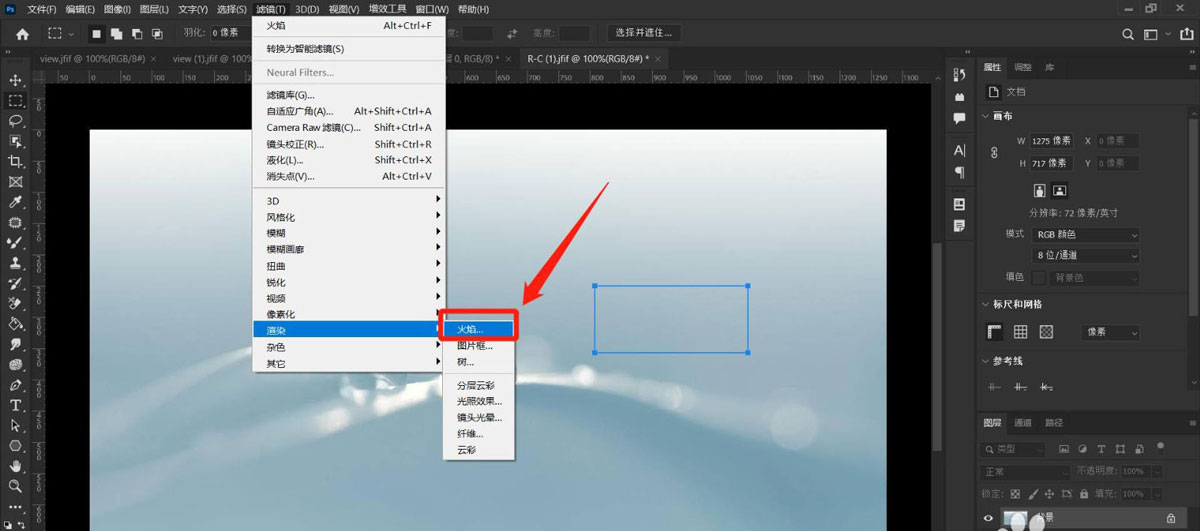
Task: Select the Zoom tool
Action: [16, 486]
